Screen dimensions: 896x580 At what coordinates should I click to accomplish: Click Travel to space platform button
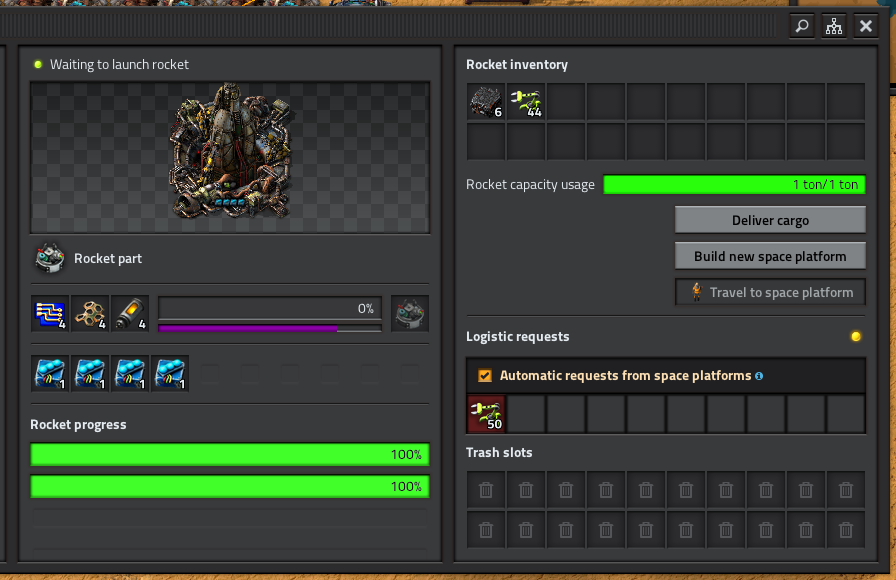(770, 292)
